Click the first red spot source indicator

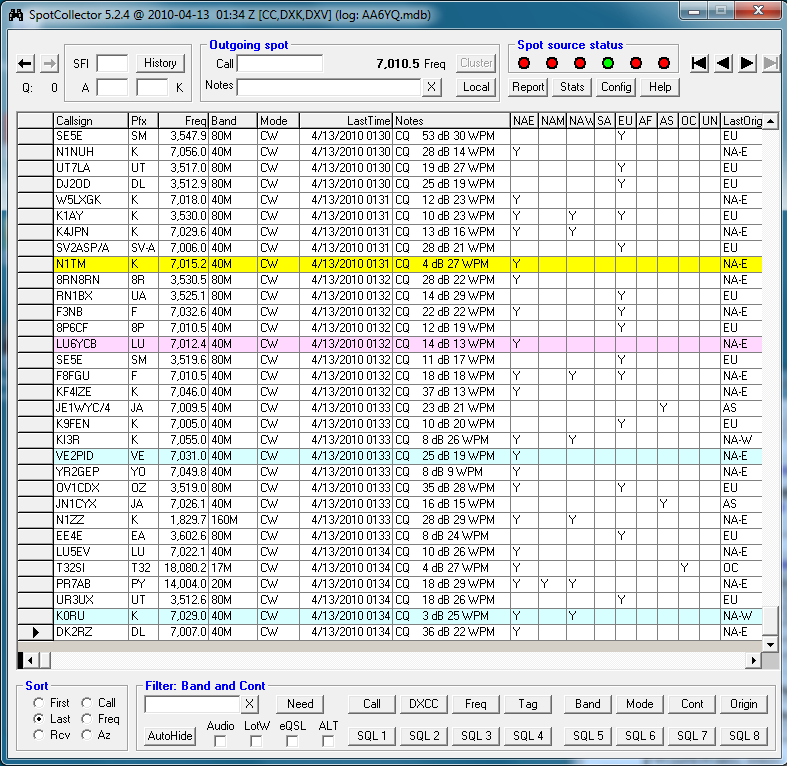tap(524, 63)
